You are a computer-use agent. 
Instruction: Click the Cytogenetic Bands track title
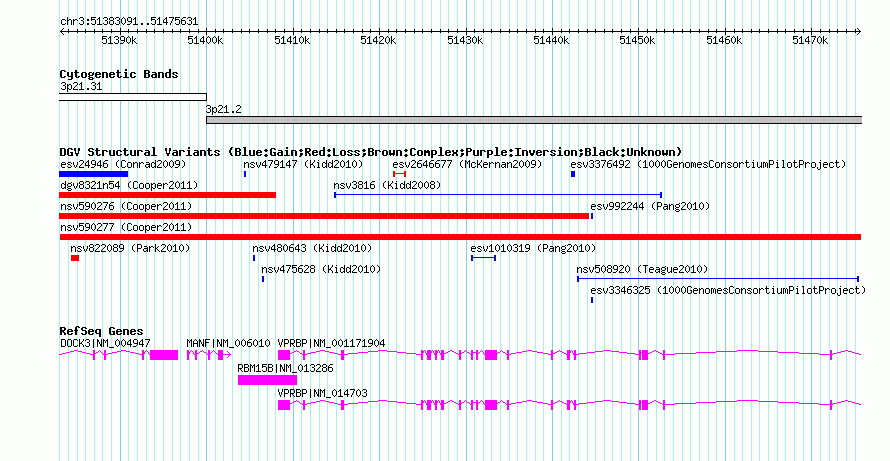(x=119, y=74)
